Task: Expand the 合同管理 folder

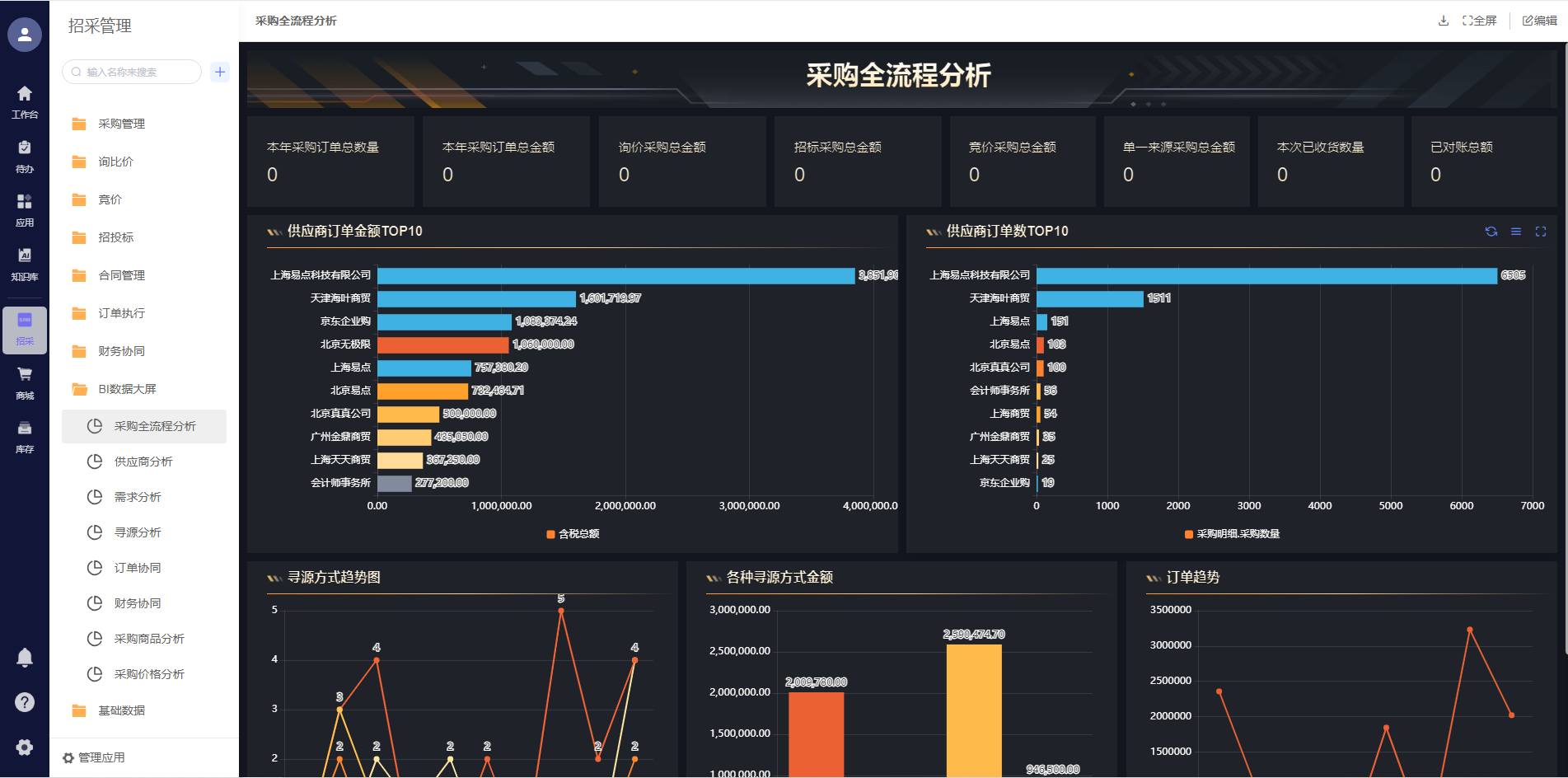Action: tap(122, 275)
